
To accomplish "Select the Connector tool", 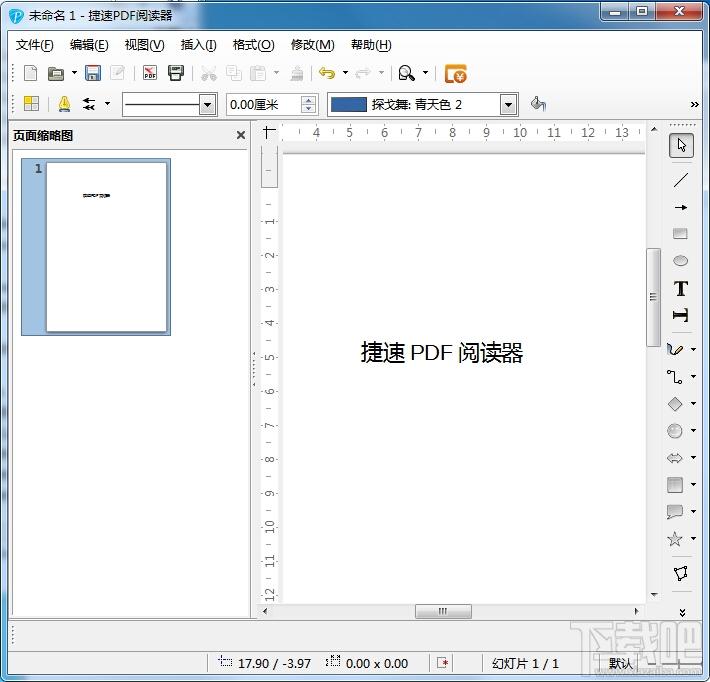I will [x=675, y=376].
